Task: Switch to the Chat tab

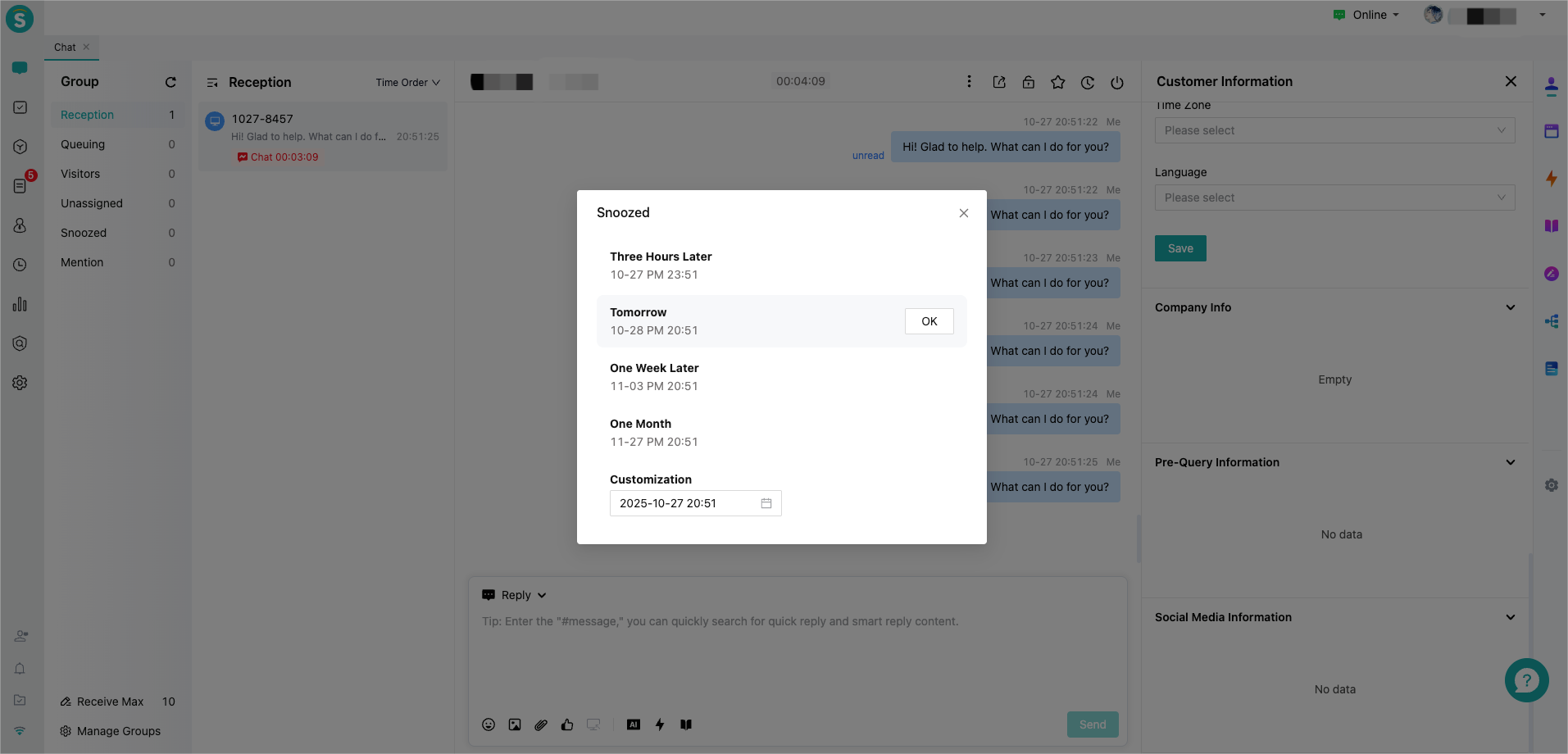Action: click(x=65, y=48)
